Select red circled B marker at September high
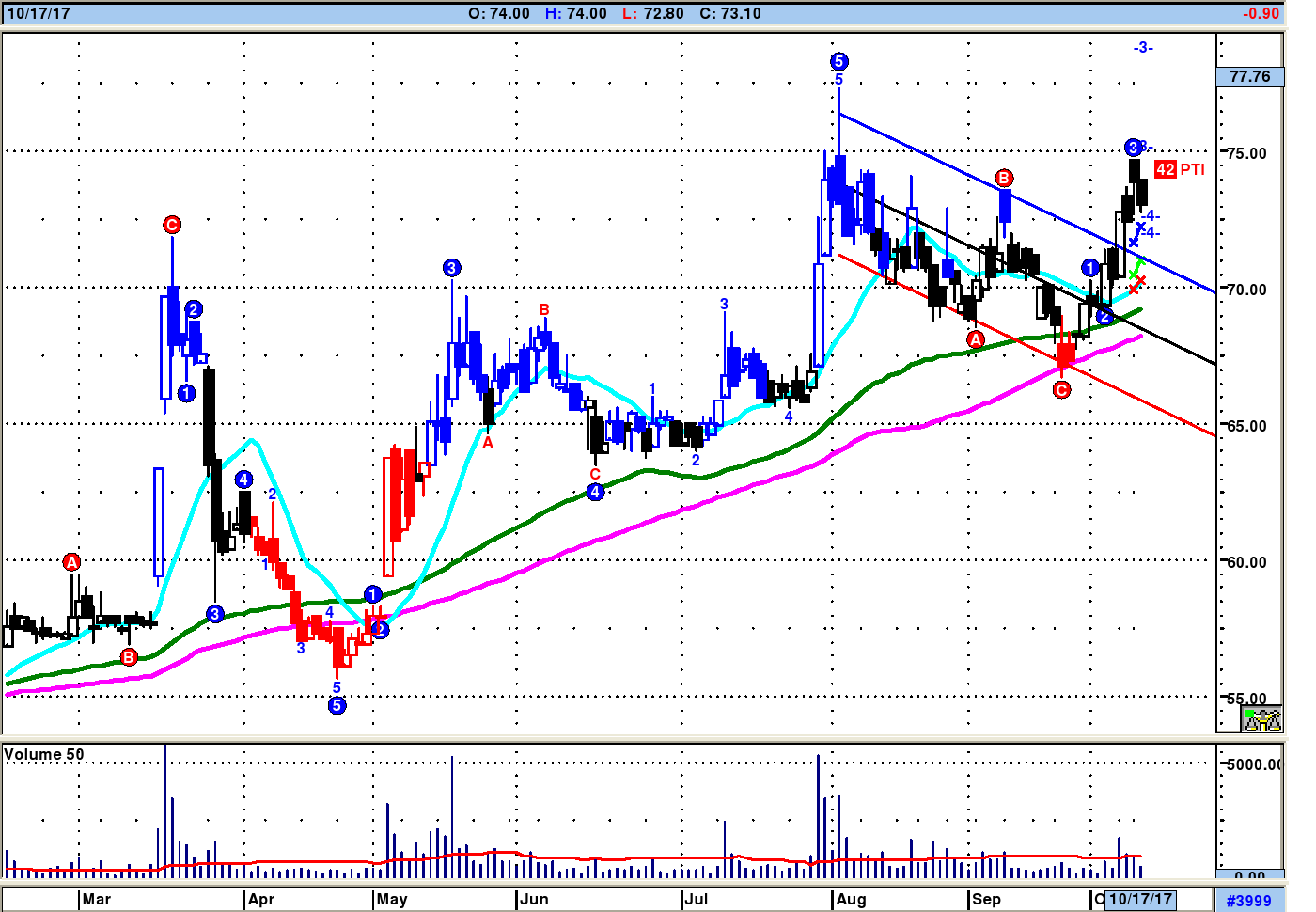The image size is (1316, 912). [1004, 179]
